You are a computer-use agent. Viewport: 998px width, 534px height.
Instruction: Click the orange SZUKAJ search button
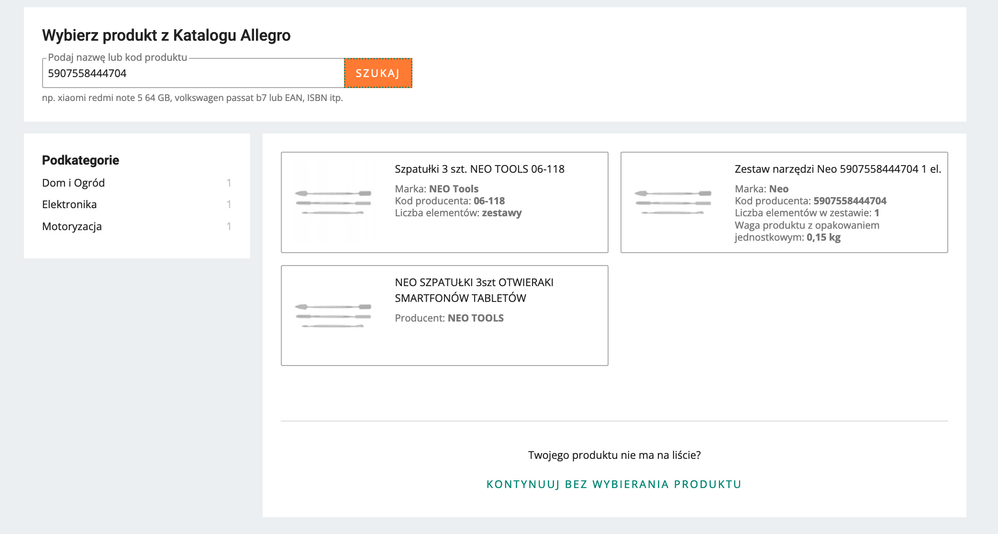point(378,73)
